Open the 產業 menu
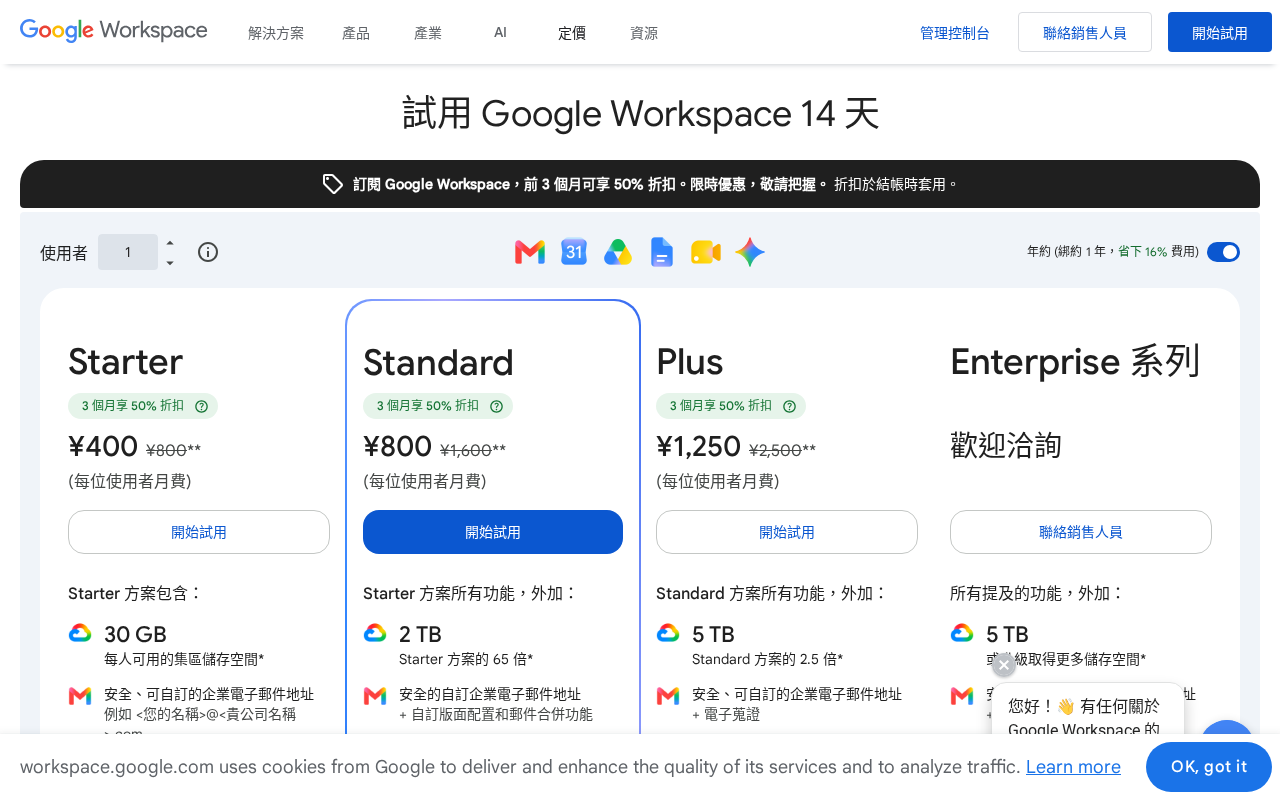This screenshot has height=800, width=1280. click(x=428, y=33)
